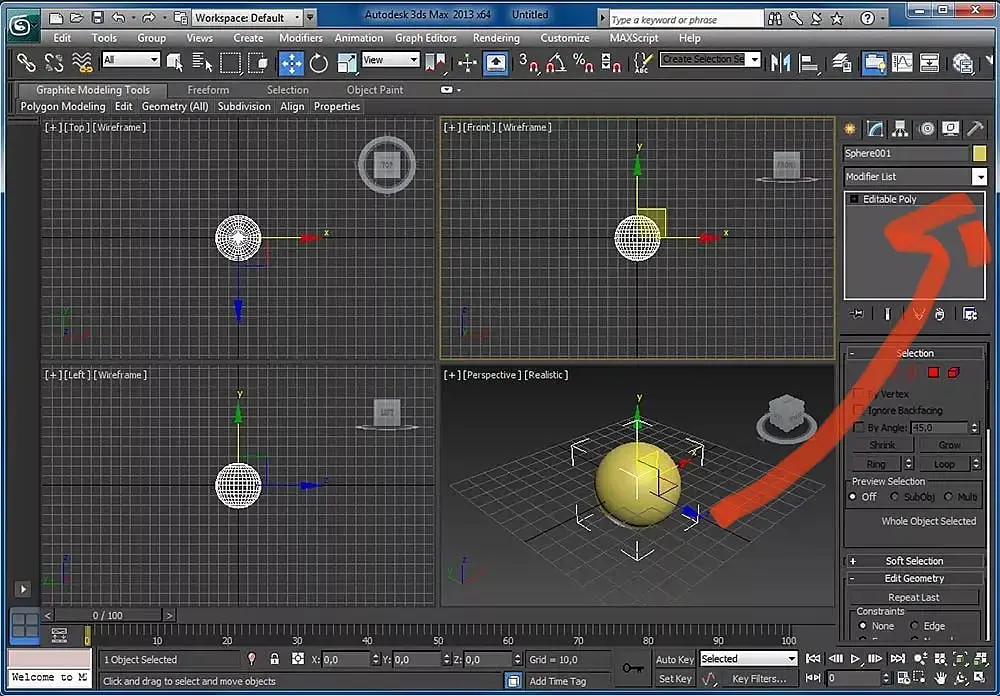Activate the Select and Rotate tool
Screen dimensions: 1000x696
(x=319, y=63)
